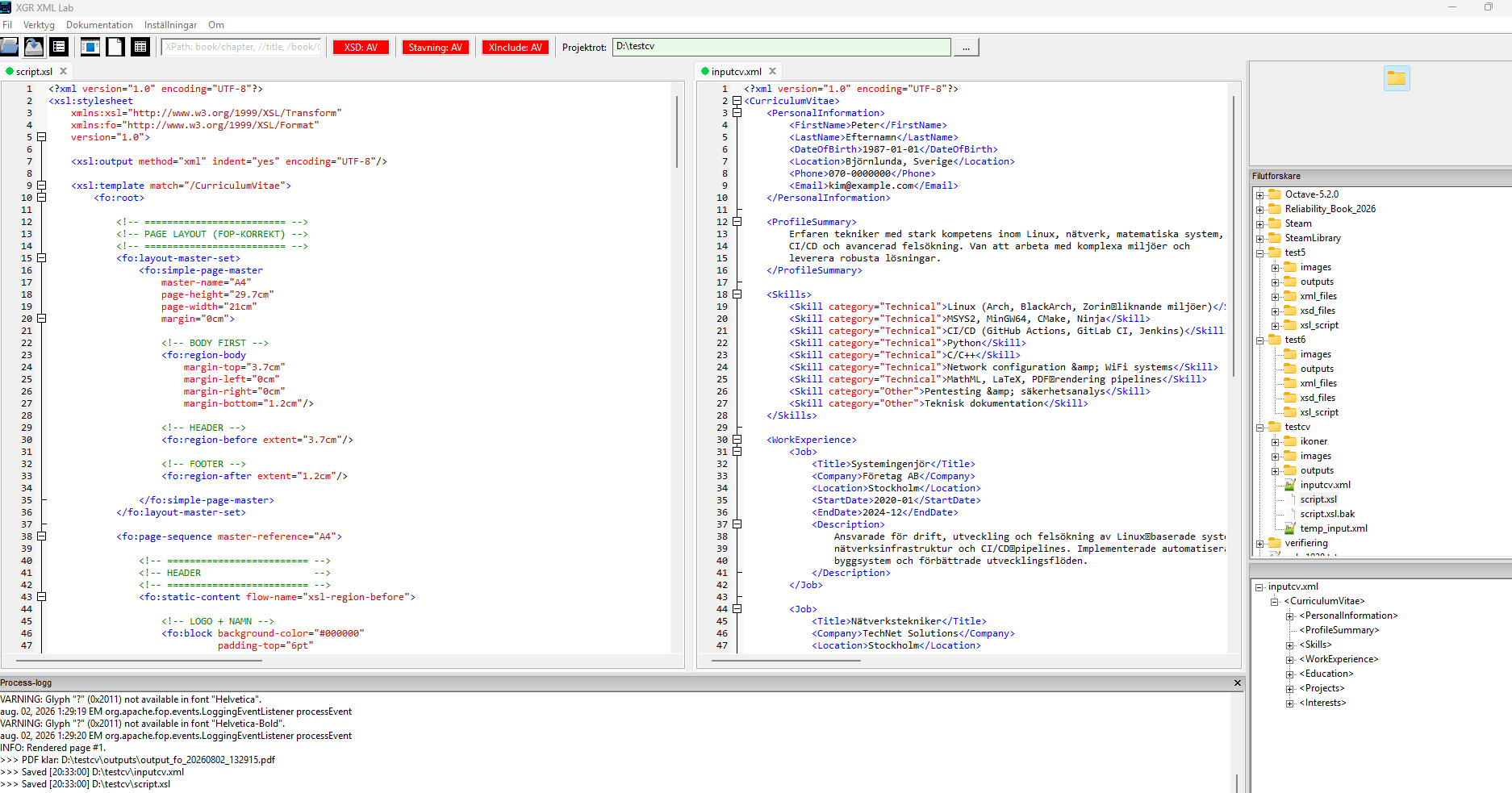Fold fo:layout-master-set at line 15
This screenshot has width=1512, height=793.
point(41,258)
